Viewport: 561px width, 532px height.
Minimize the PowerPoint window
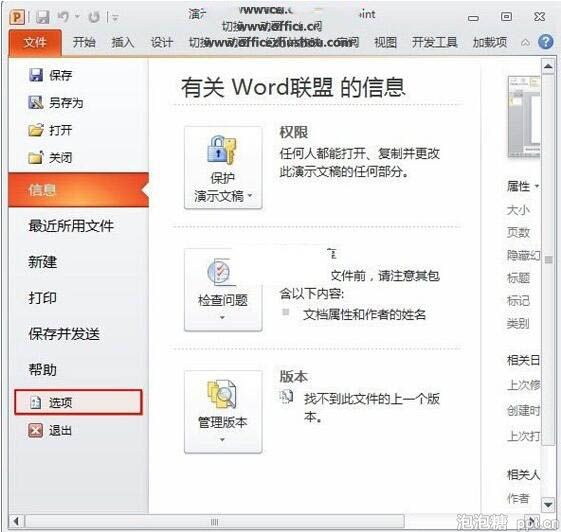click(x=473, y=18)
